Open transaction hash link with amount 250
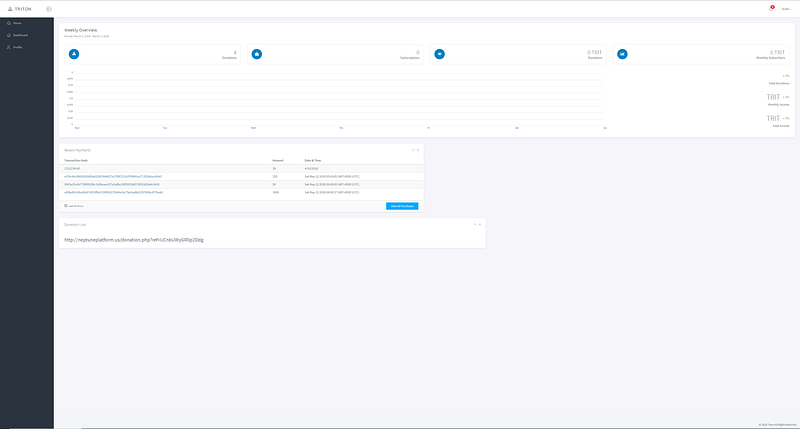800x429 pixels. pos(113,176)
